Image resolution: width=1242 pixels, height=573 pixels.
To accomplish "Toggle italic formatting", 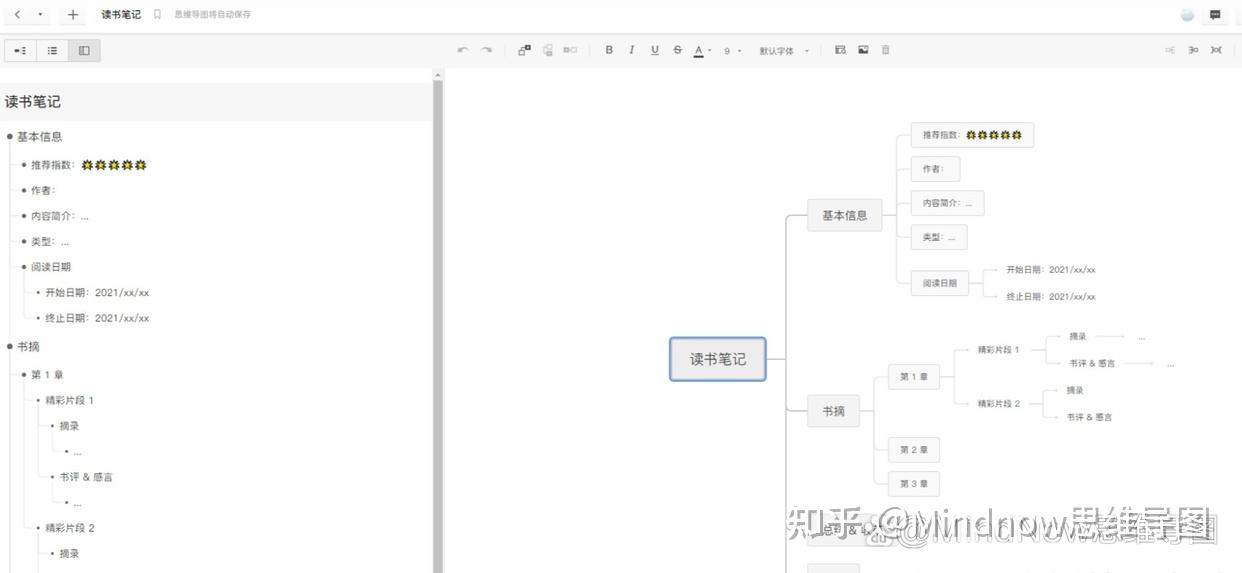I will click(x=632, y=50).
